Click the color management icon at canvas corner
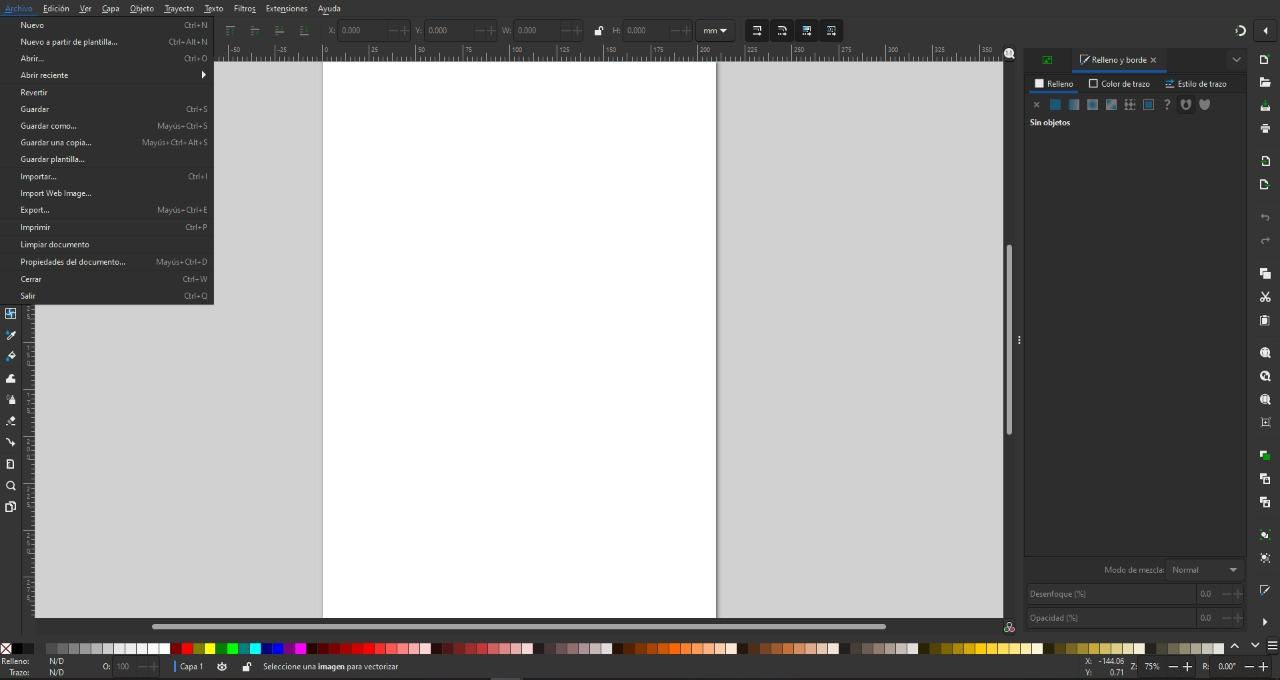This screenshot has height=680, width=1280. point(1009,627)
